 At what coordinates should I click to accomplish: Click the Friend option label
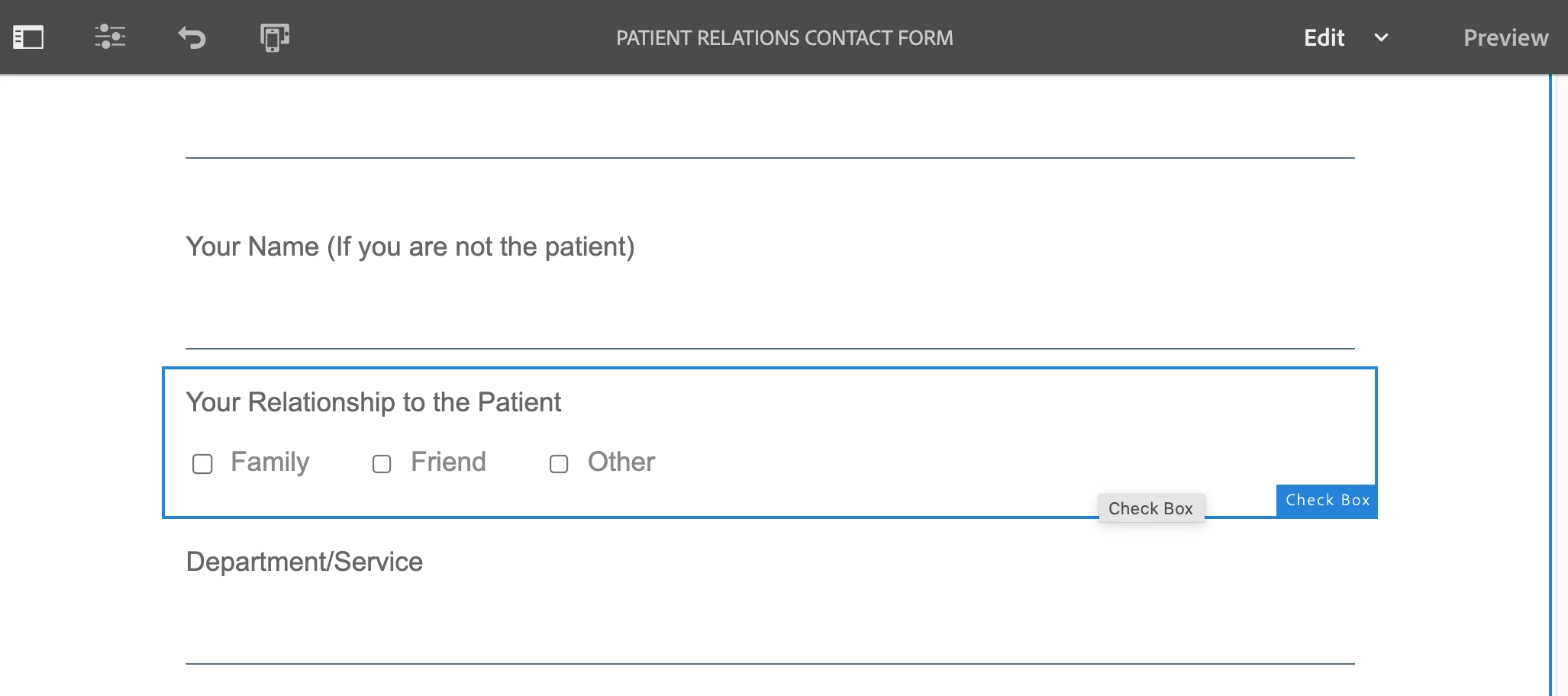pyautogui.click(x=448, y=462)
